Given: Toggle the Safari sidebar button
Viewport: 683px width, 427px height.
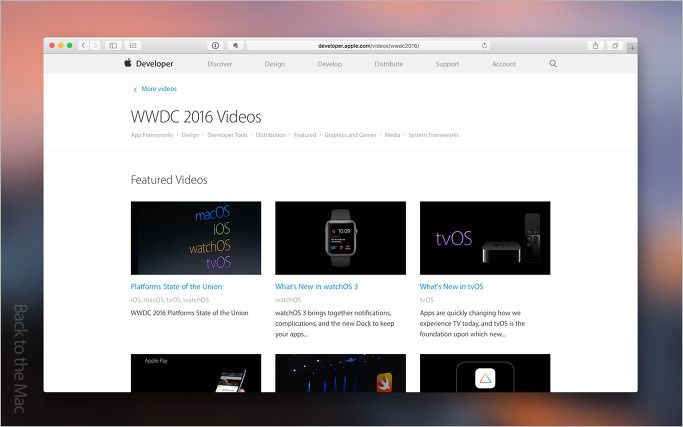Looking at the screenshot, I should pyautogui.click(x=113, y=45).
